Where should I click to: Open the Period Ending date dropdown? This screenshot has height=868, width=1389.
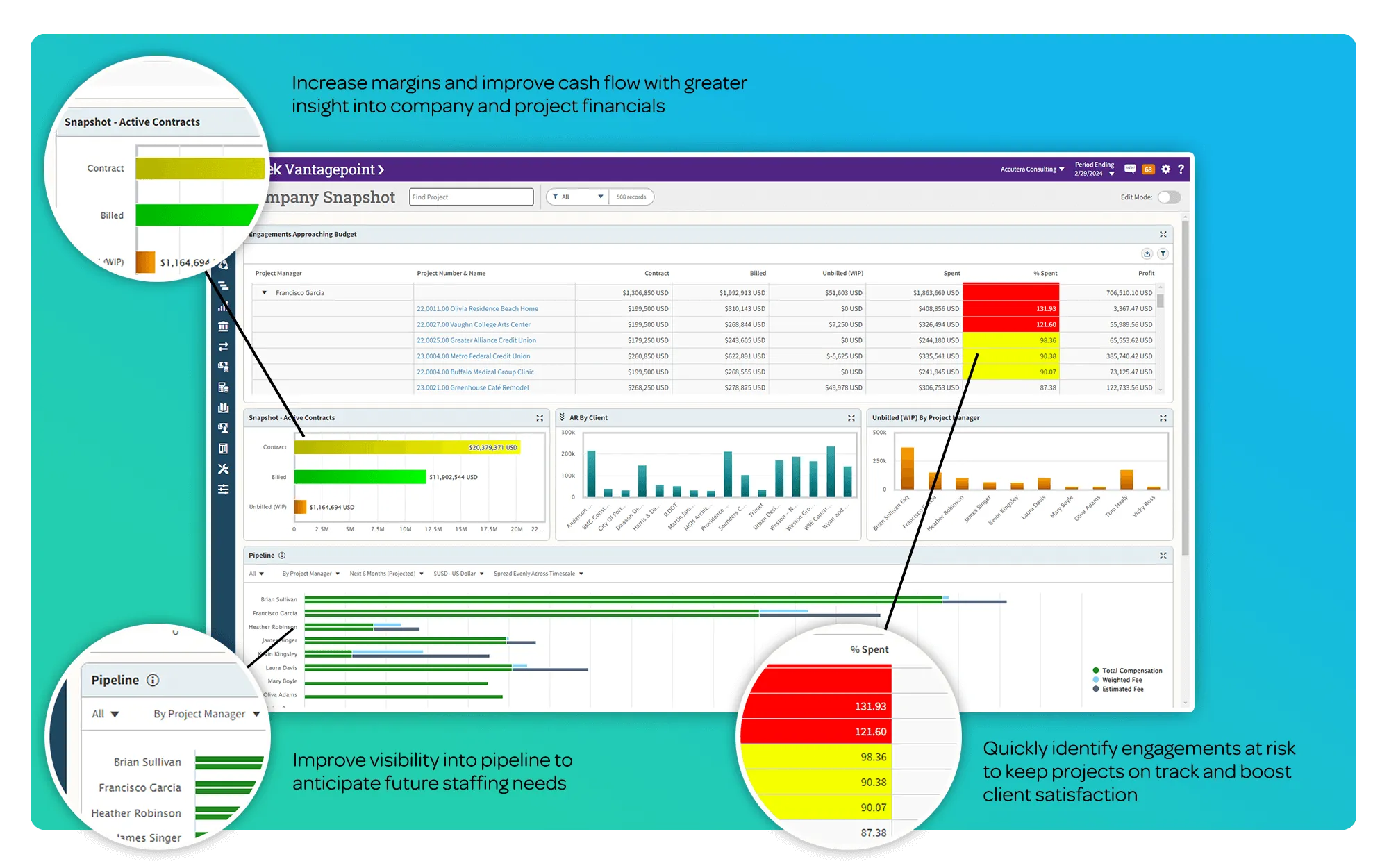(1095, 169)
